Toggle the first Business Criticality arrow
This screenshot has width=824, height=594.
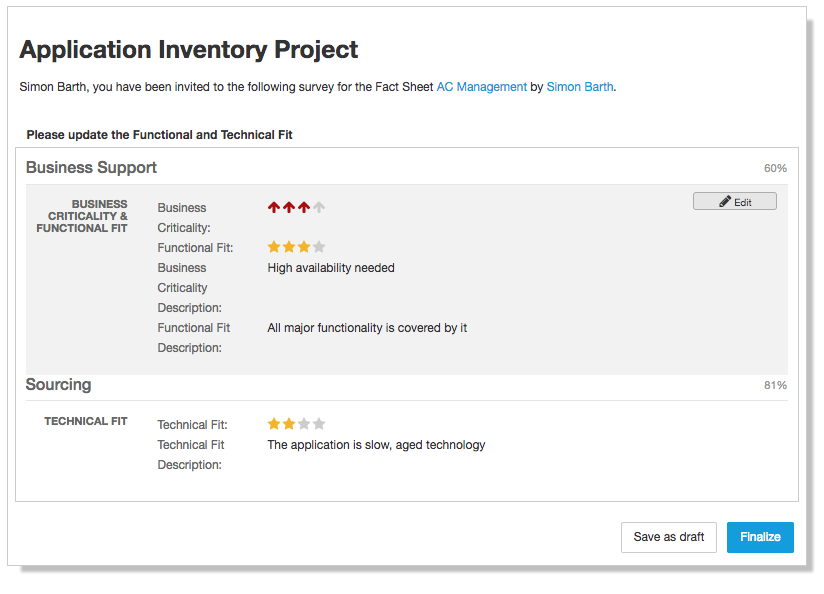273,207
